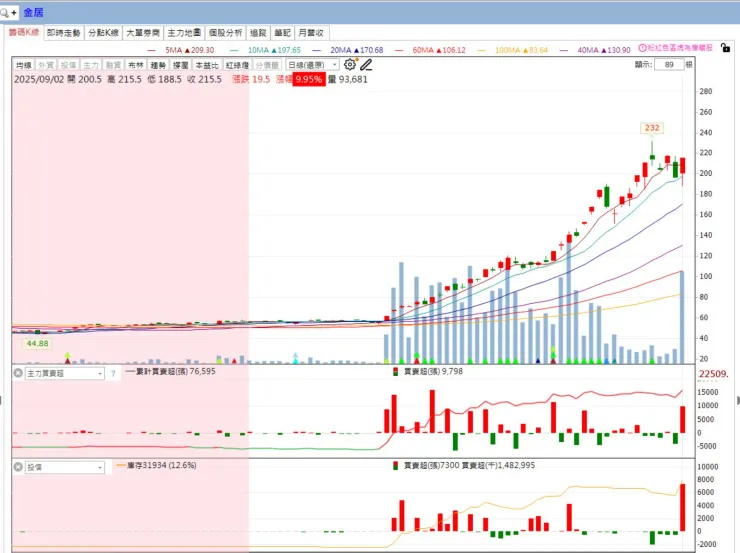Switch to 即時走勢 tab
The width and height of the screenshot is (740, 553).
(64, 33)
